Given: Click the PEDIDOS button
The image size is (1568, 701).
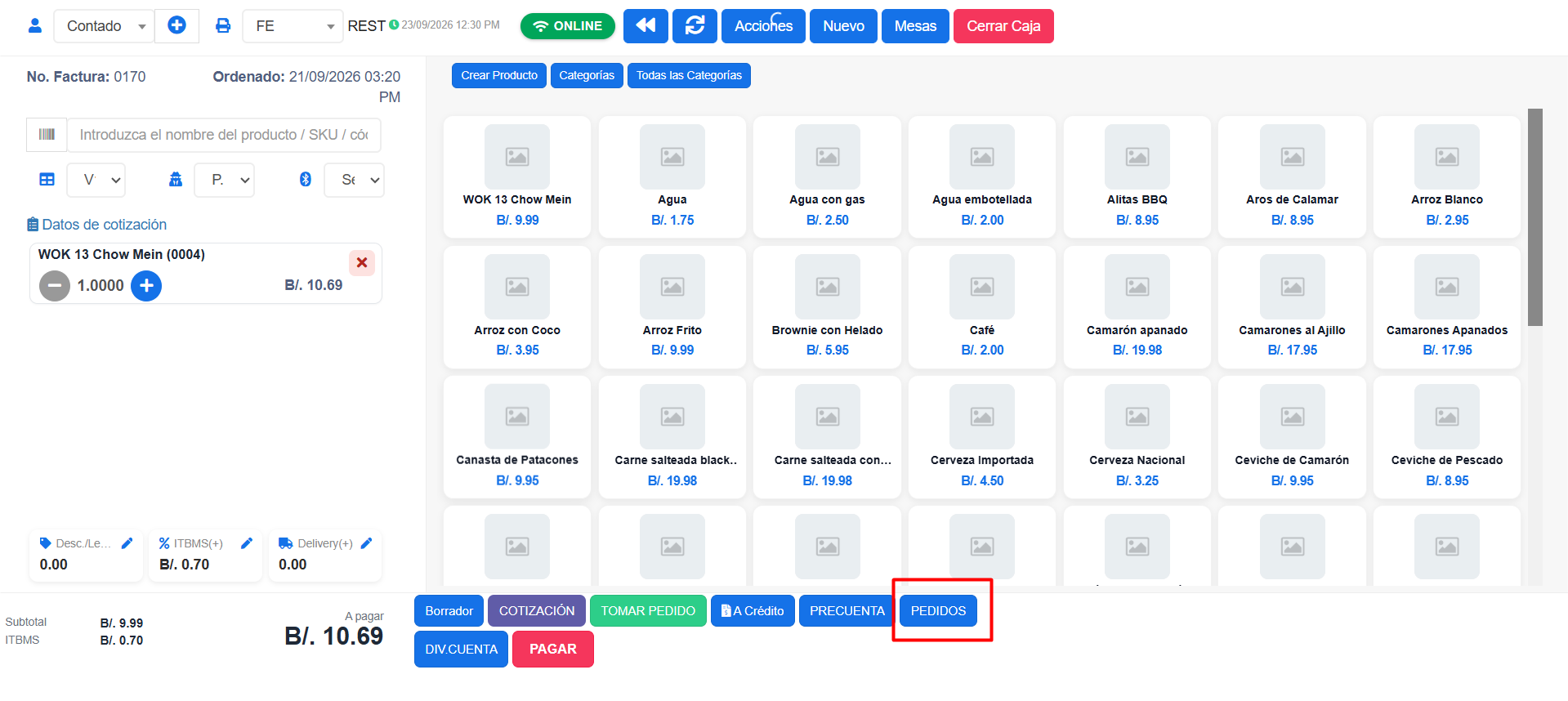Looking at the screenshot, I should (x=938, y=610).
